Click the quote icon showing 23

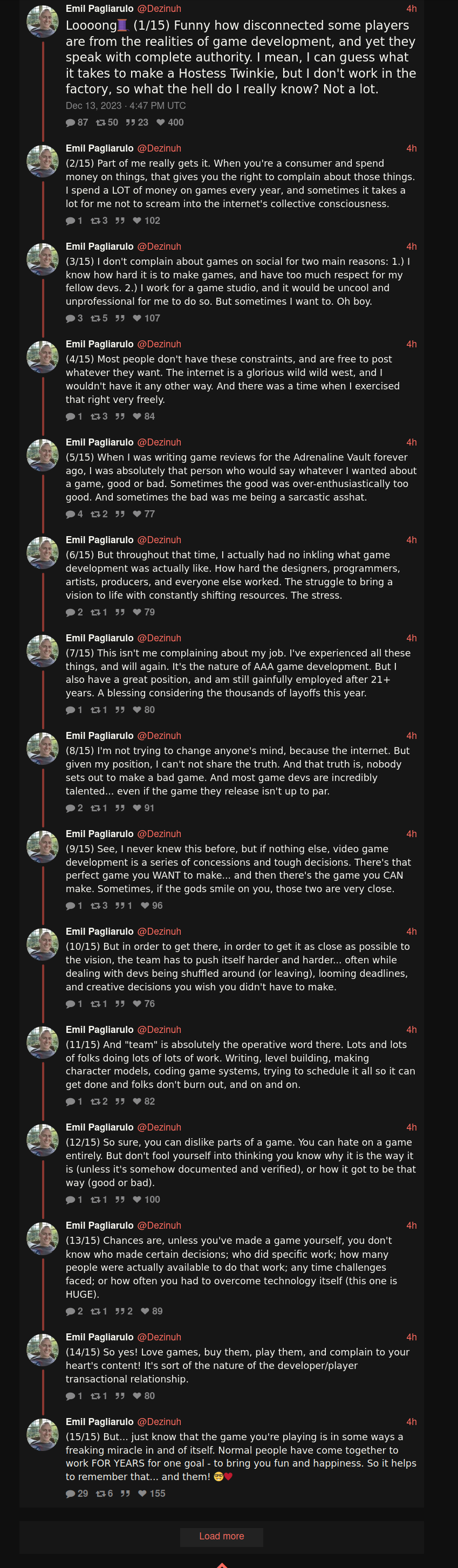tap(131, 122)
